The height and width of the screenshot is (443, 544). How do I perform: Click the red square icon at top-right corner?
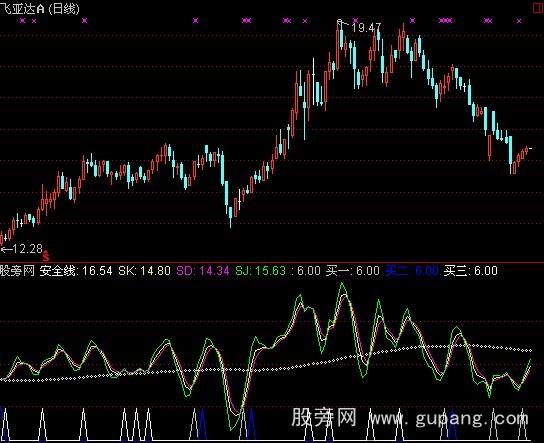[538, 7]
